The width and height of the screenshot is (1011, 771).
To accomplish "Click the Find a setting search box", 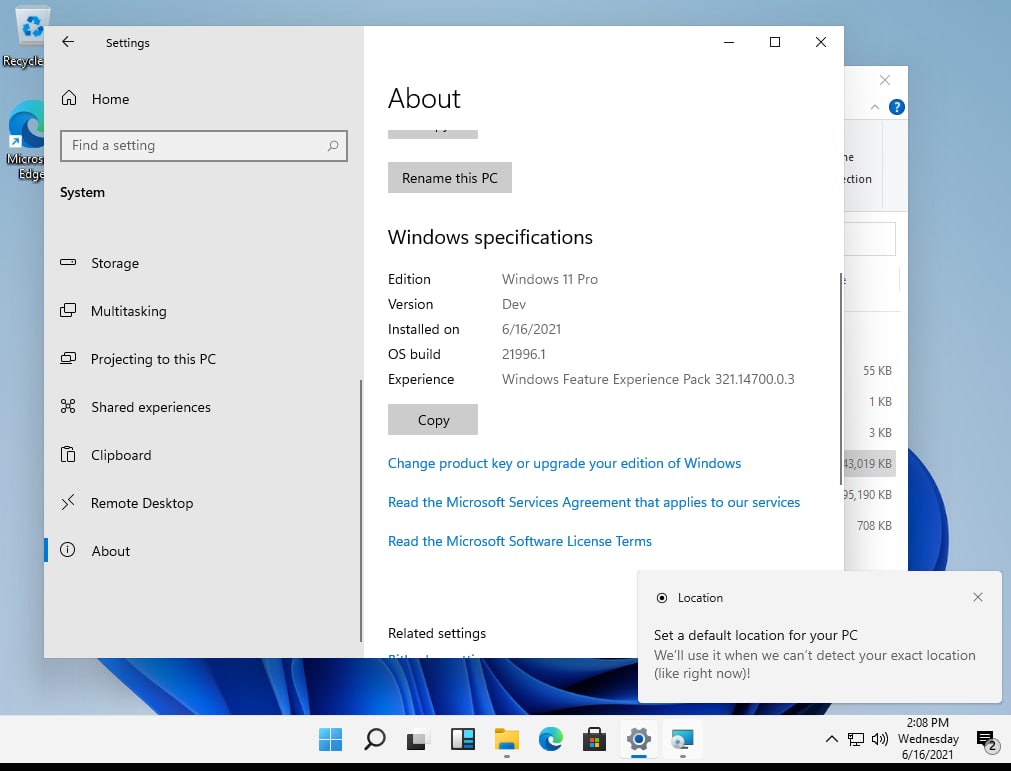I will tap(204, 146).
